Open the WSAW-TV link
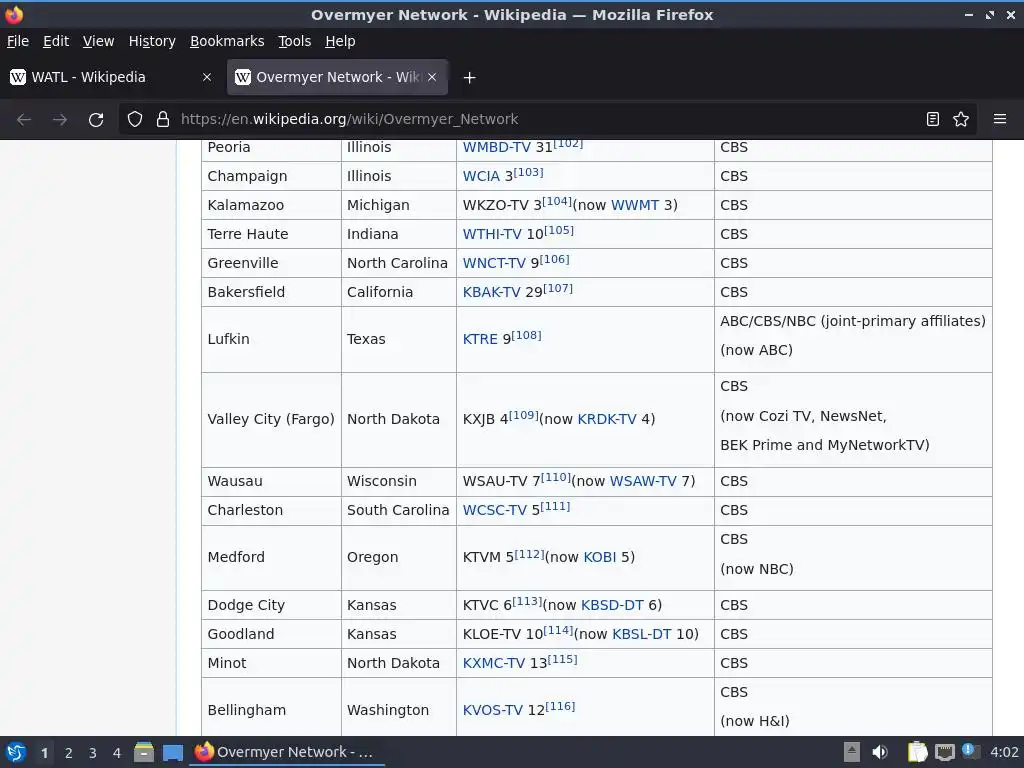Image resolution: width=1024 pixels, height=768 pixels. click(643, 481)
